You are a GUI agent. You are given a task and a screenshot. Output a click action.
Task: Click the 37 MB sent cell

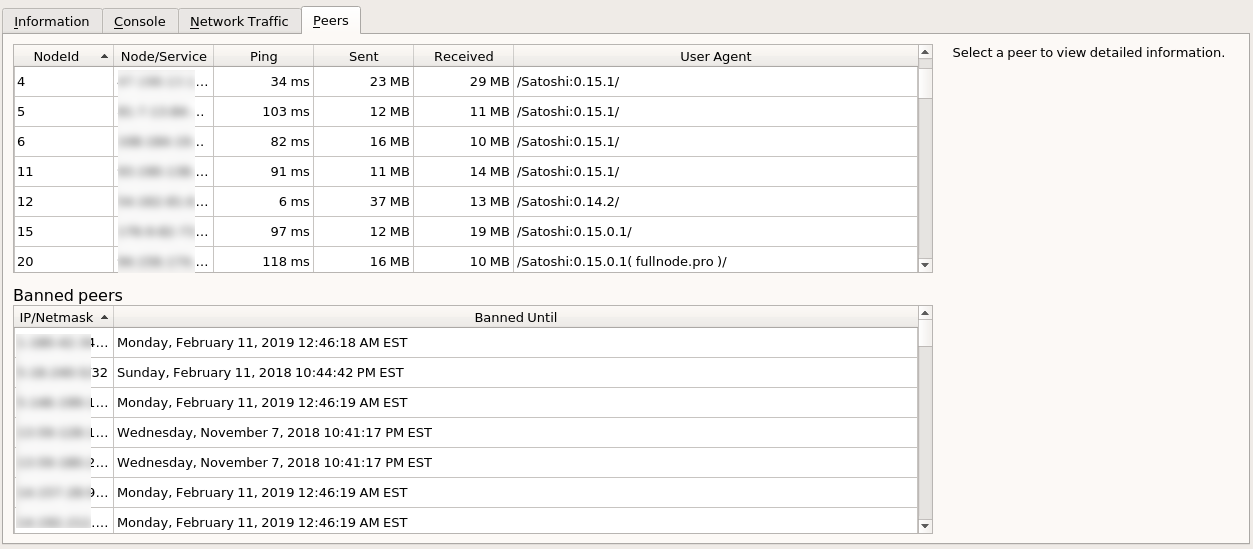point(363,202)
